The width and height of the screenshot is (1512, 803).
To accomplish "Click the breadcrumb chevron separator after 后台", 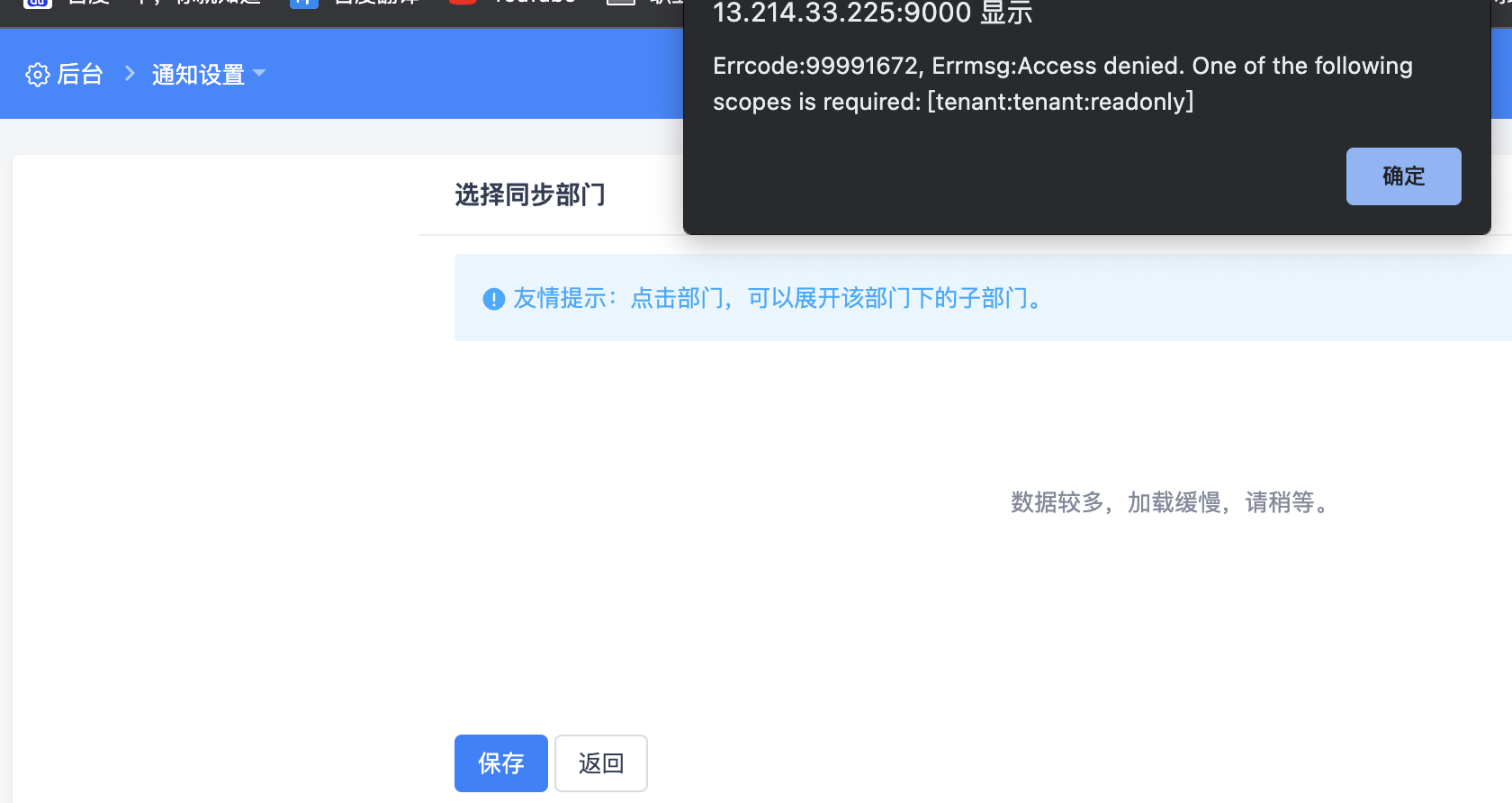I will [130, 74].
